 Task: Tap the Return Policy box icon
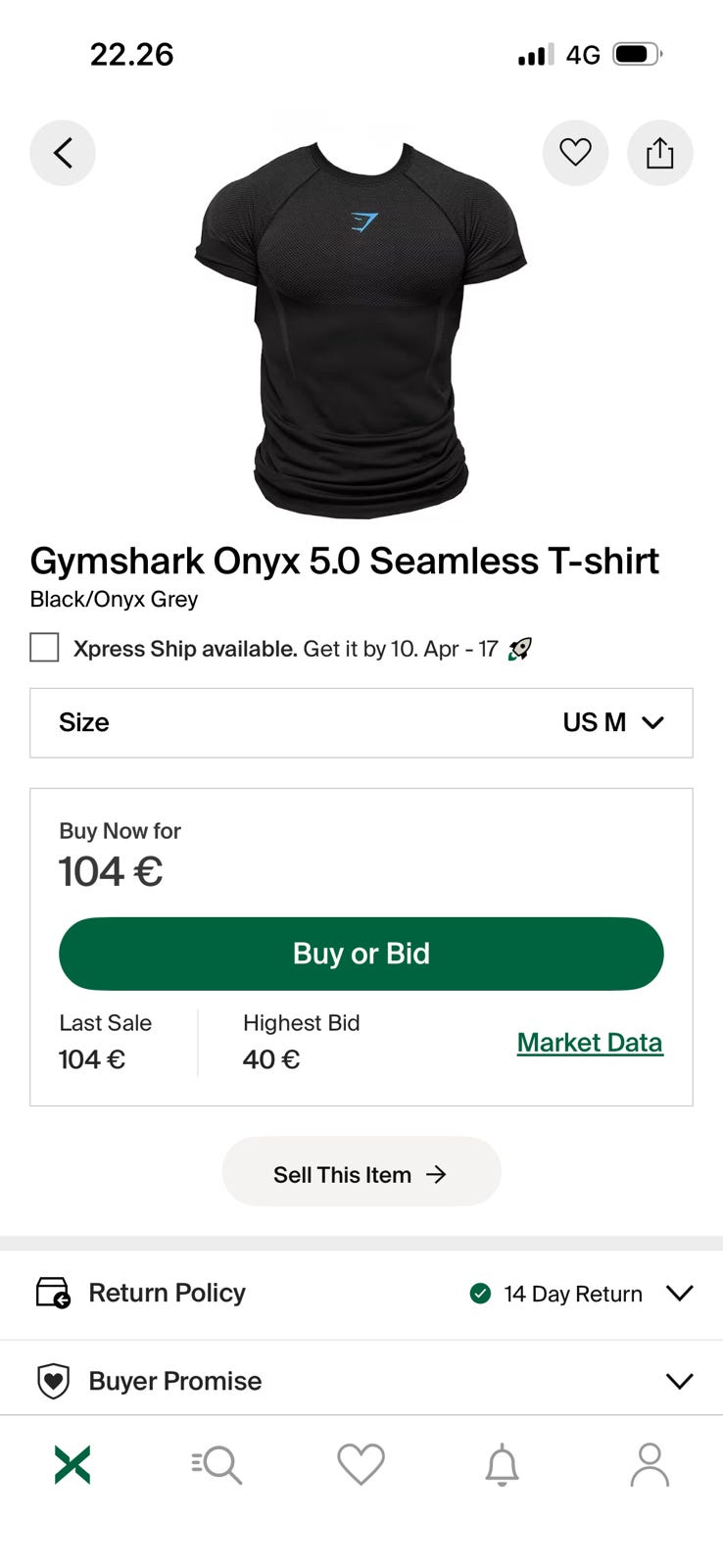click(x=53, y=1293)
